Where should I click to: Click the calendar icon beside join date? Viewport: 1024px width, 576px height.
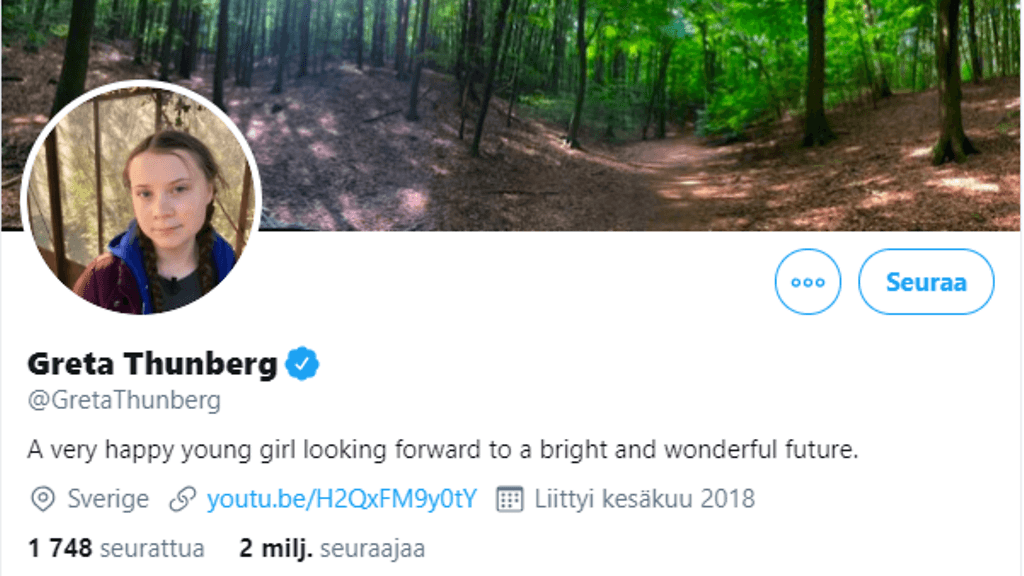point(510,498)
